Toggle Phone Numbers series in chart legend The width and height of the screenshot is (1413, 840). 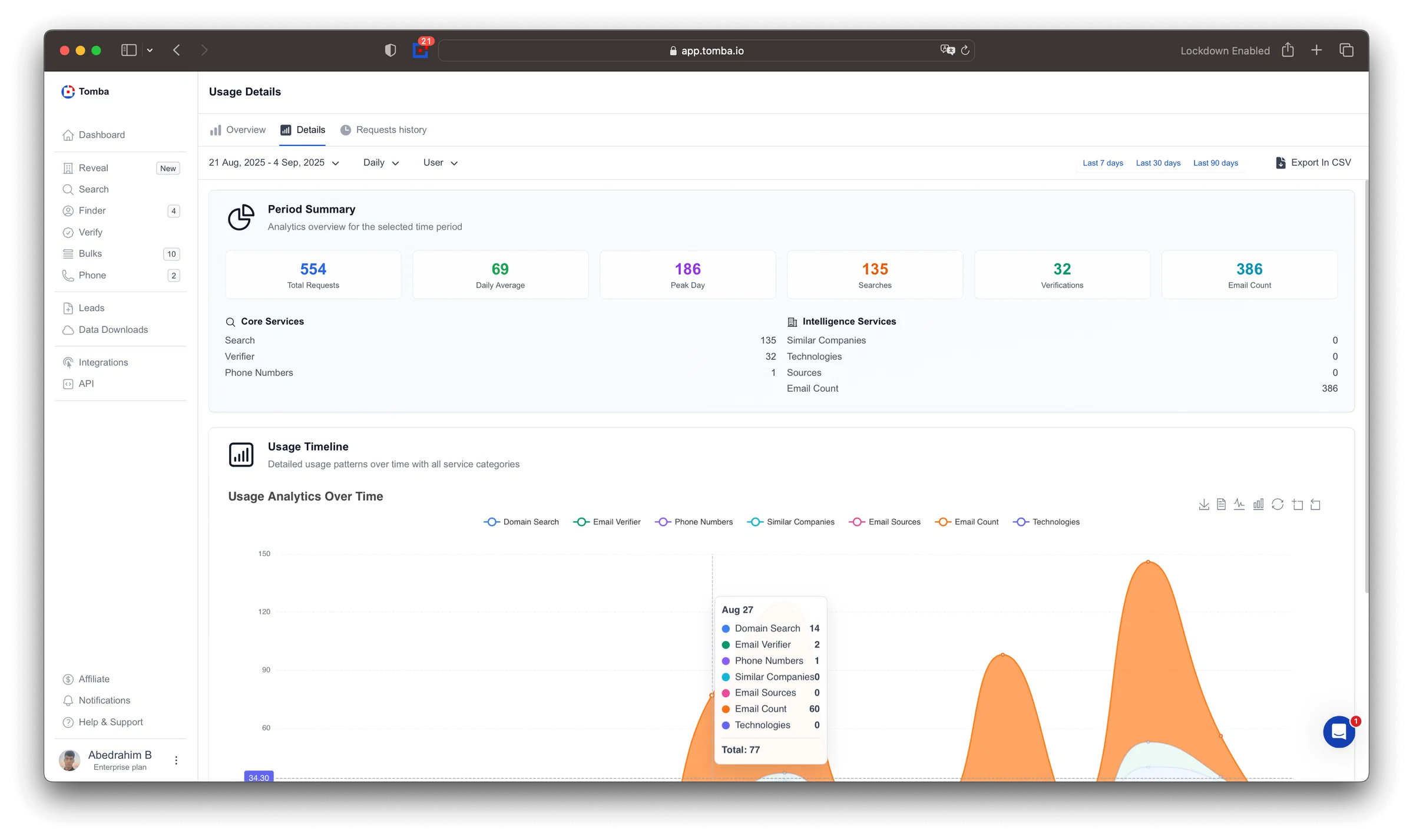click(x=693, y=522)
